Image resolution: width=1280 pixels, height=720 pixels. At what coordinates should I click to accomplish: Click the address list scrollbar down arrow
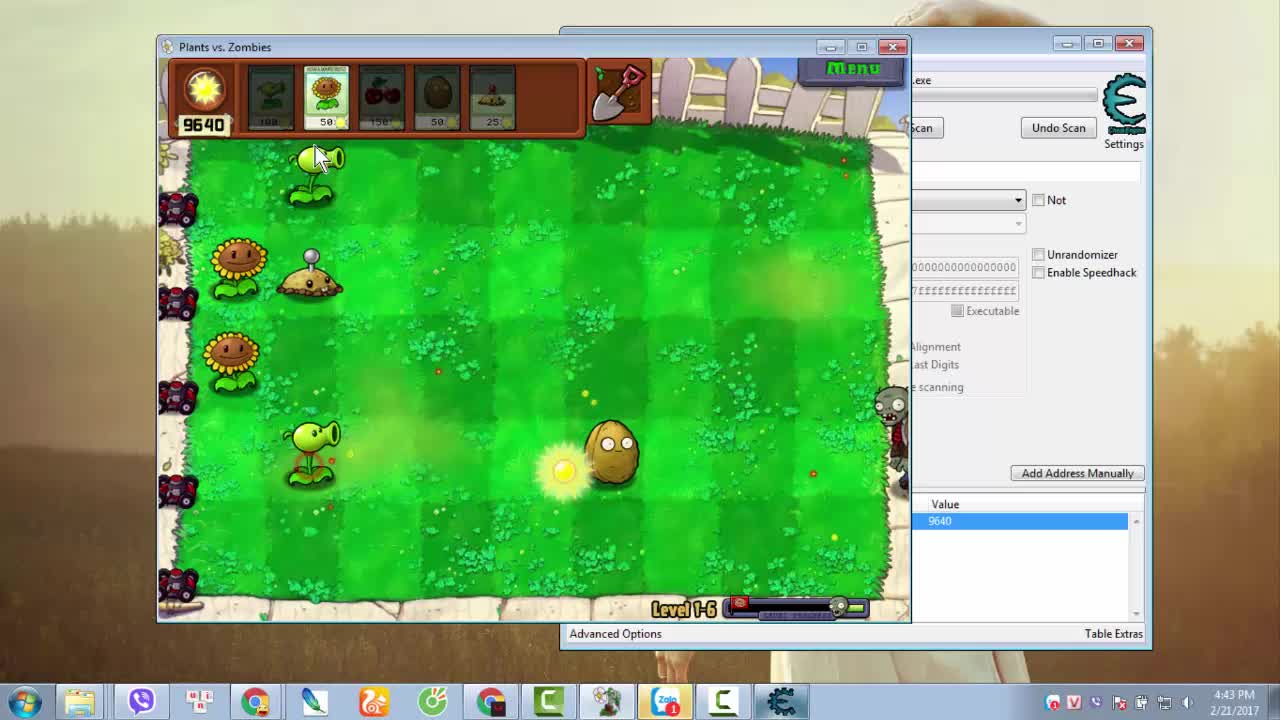pyautogui.click(x=1136, y=613)
